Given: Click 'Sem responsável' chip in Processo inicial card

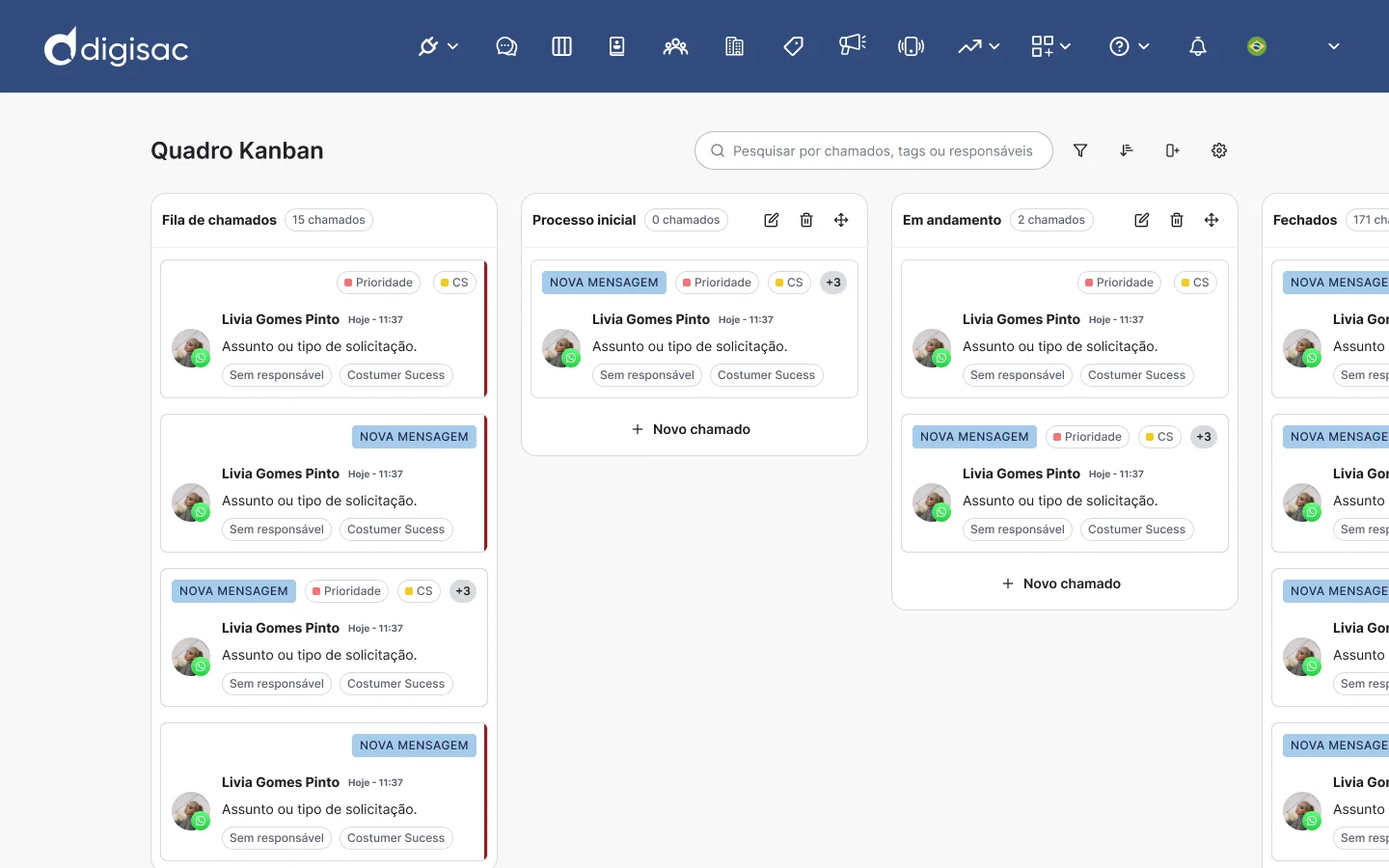Looking at the screenshot, I should [x=647, y=375].
